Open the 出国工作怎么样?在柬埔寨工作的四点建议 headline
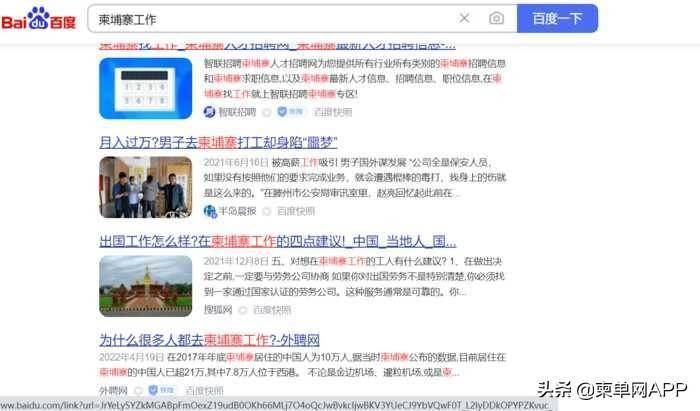The image size is (700, 411). (278, 241)
